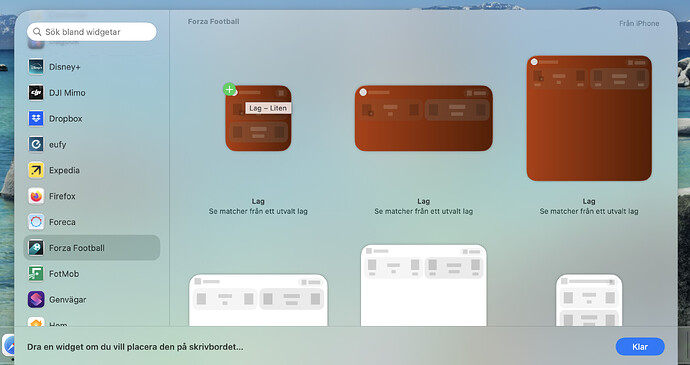Viewport: 690px width, 365px height.
Task: Click the description under the medium Lag widget
Action: click(x=424, y=211)
